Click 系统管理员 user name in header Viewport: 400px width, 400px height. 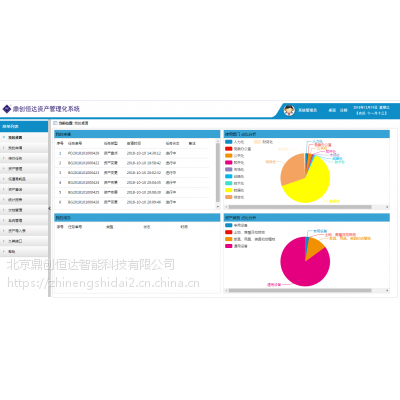point(307,110)
